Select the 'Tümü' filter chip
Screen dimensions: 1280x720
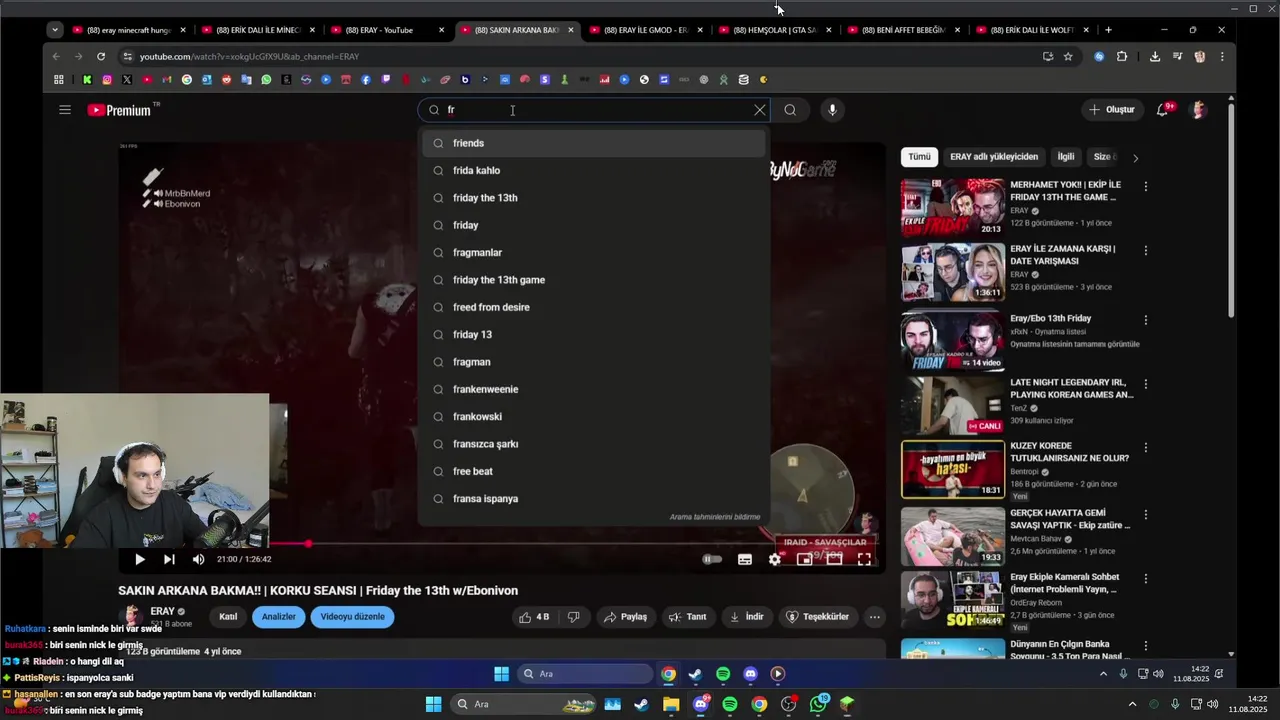[x=919, y=157]
